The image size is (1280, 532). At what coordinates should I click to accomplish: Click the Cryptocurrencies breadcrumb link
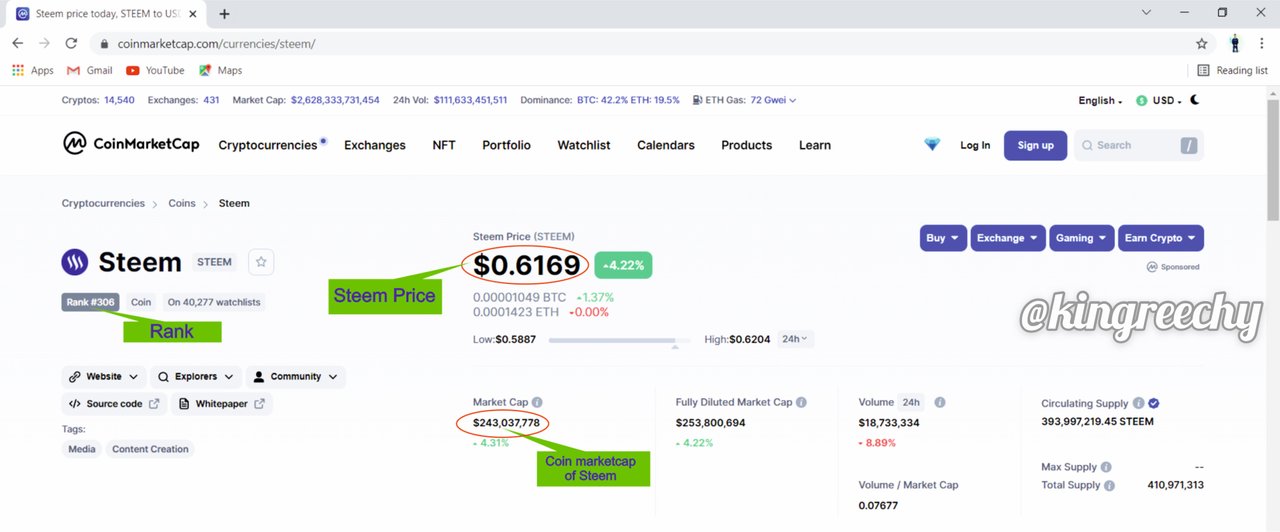pyautogui.click(x=103, y=203)
